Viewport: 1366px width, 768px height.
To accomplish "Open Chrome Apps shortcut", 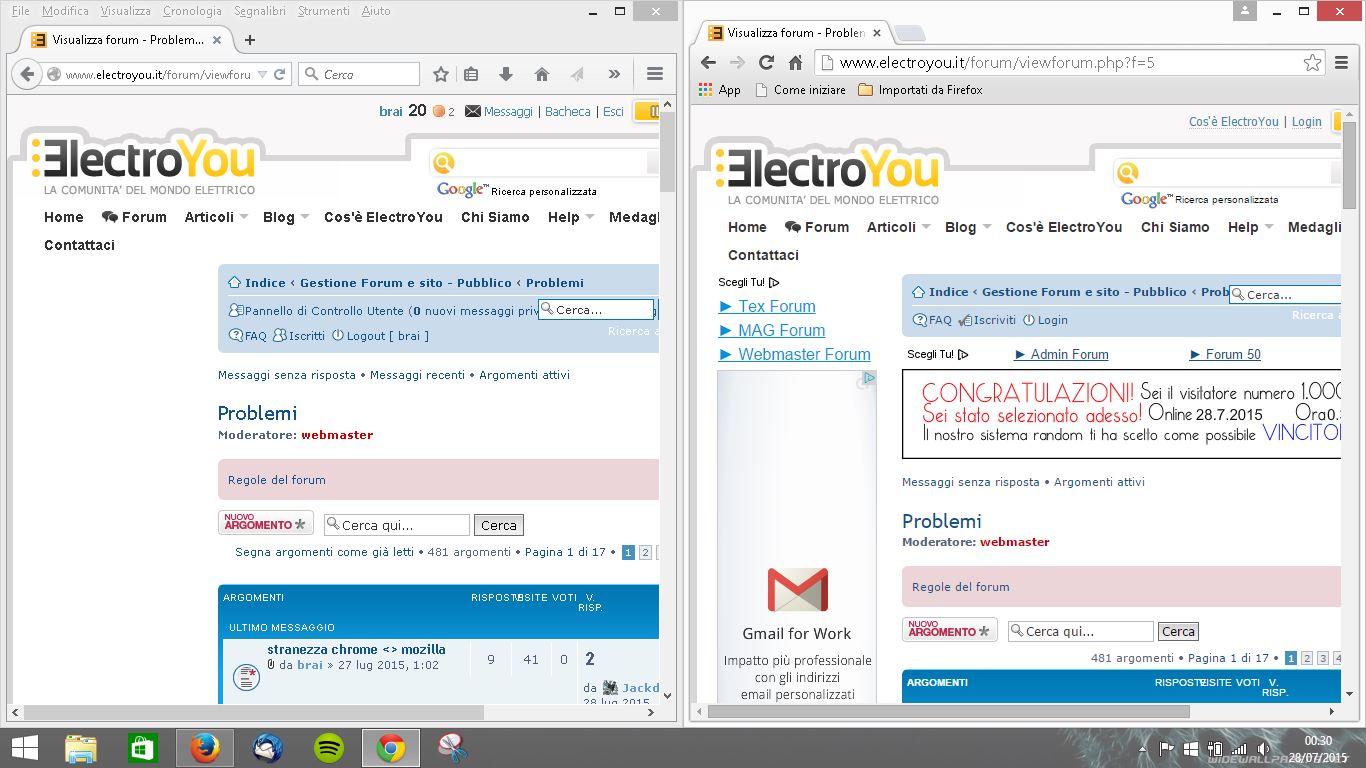I will click(x=720, y=90).
